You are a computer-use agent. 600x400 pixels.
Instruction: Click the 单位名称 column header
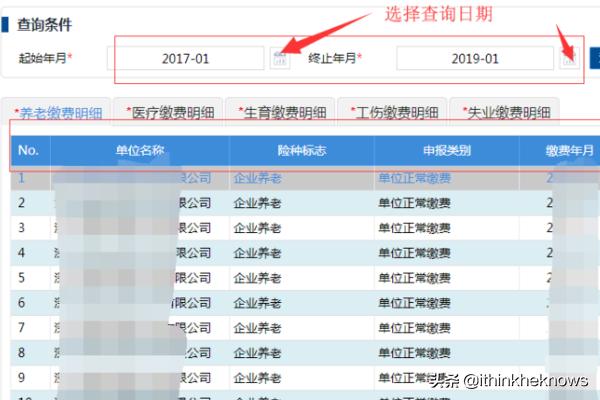pos(140,150)
